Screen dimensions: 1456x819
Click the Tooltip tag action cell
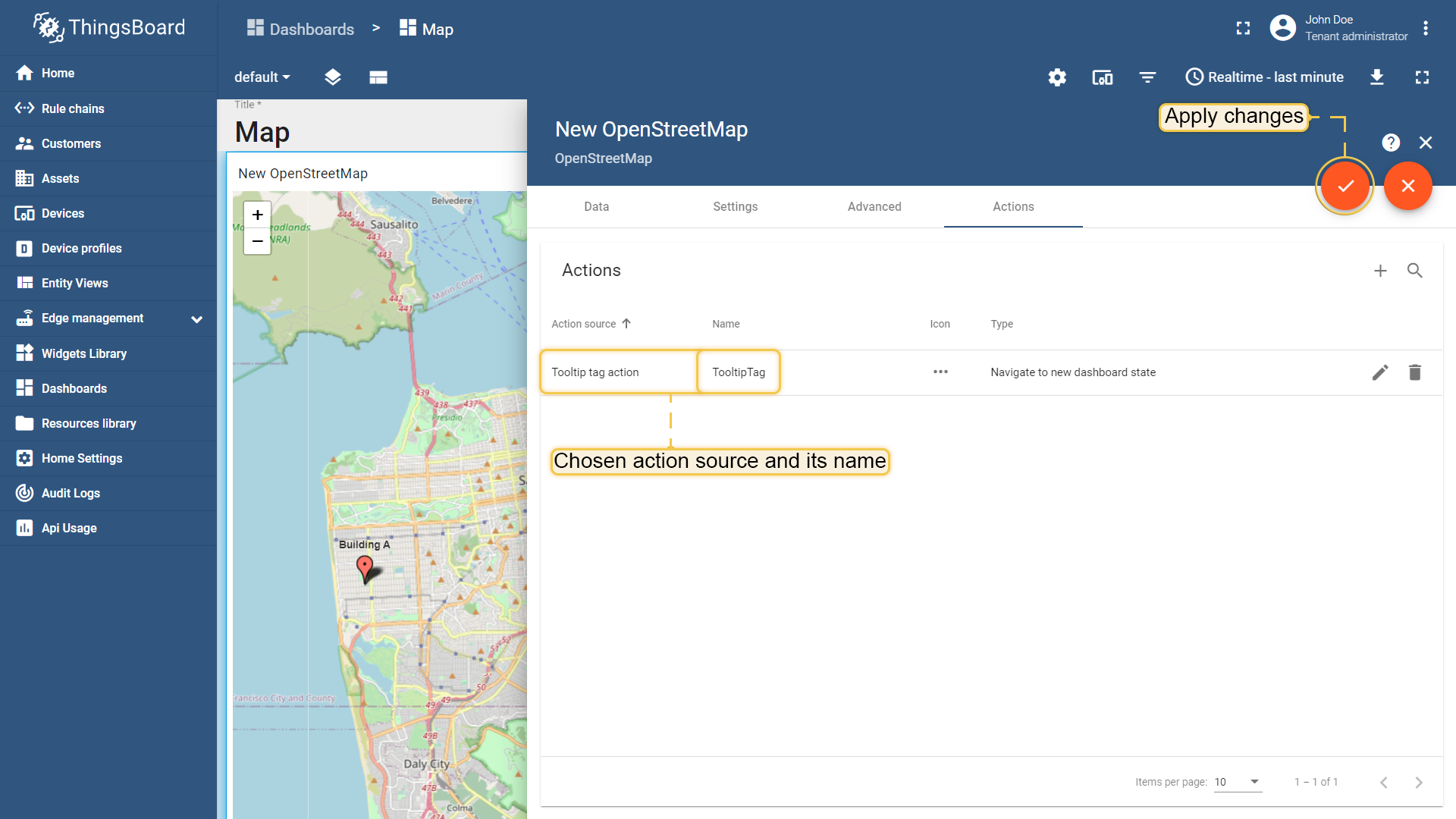(595, 372)
